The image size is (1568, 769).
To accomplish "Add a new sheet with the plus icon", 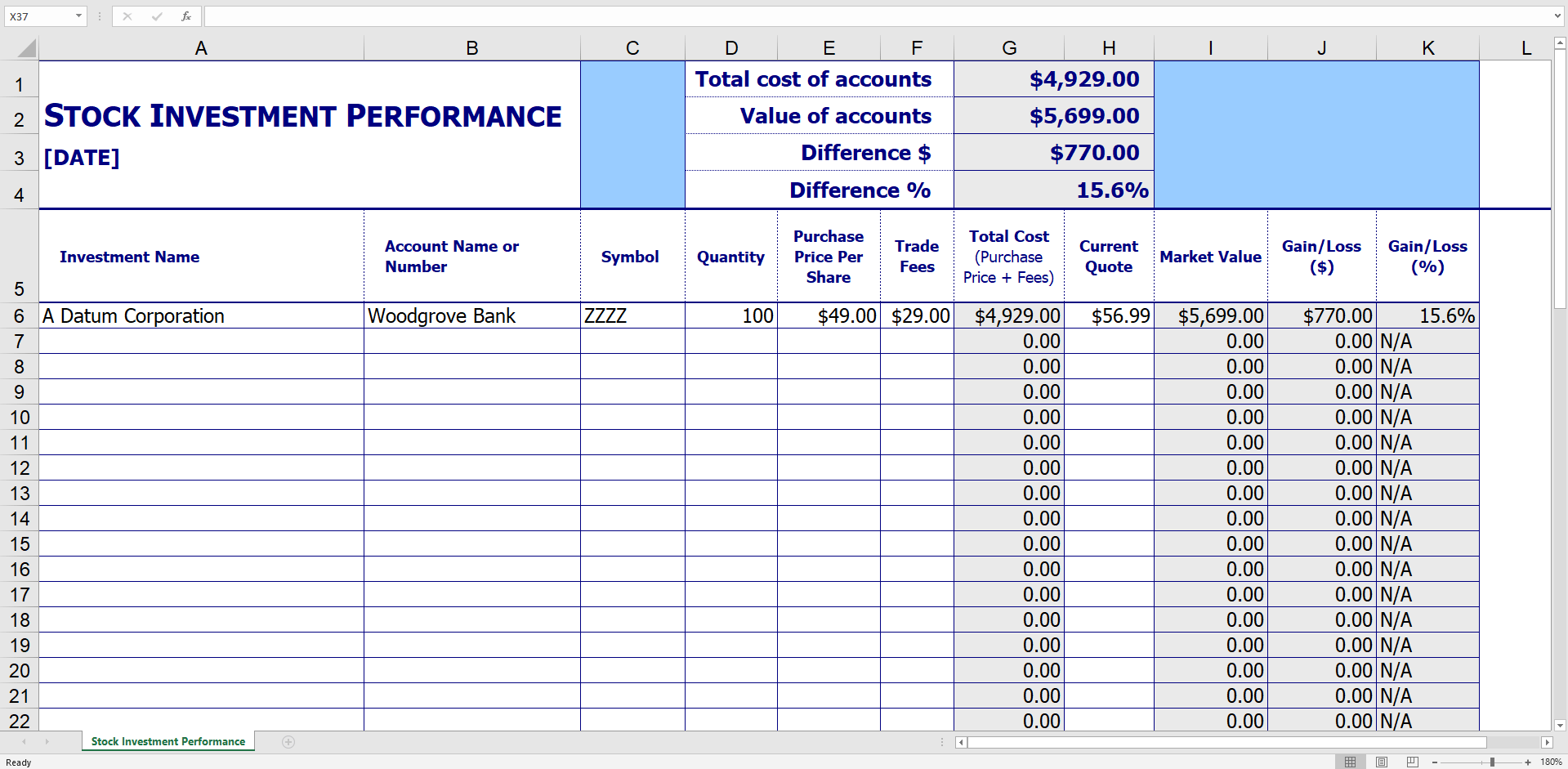I will coord(288,742).
